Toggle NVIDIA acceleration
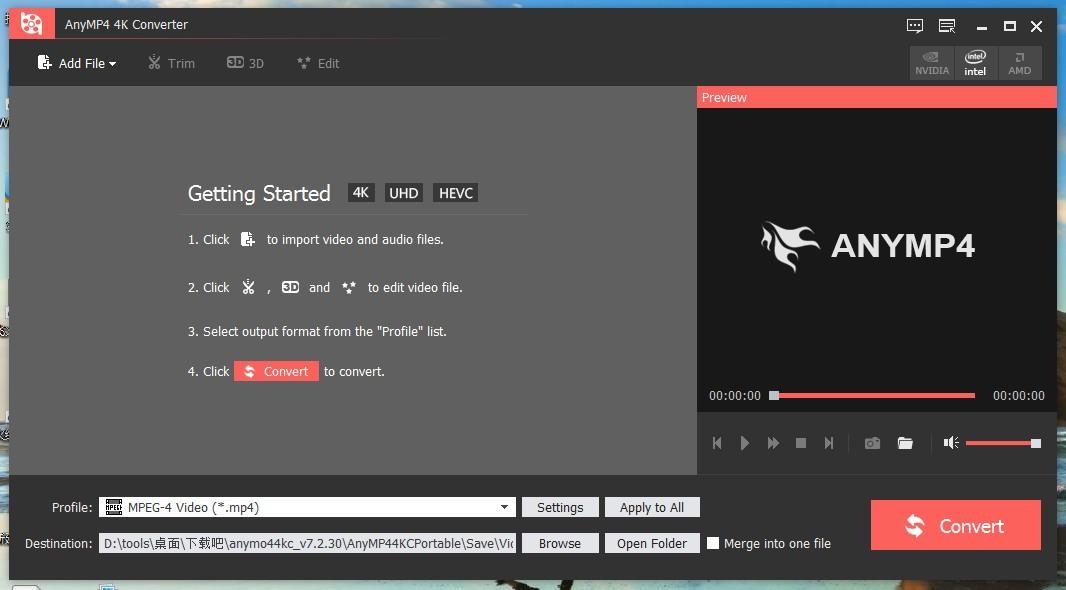This screenshot has height=590, width=1066. (931, 63)
